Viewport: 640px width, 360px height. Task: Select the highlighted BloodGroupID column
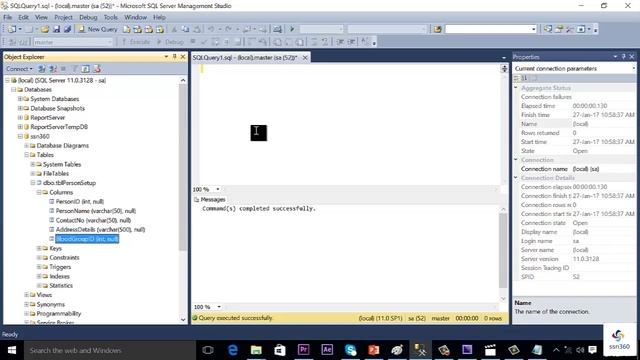click(87, 239)
